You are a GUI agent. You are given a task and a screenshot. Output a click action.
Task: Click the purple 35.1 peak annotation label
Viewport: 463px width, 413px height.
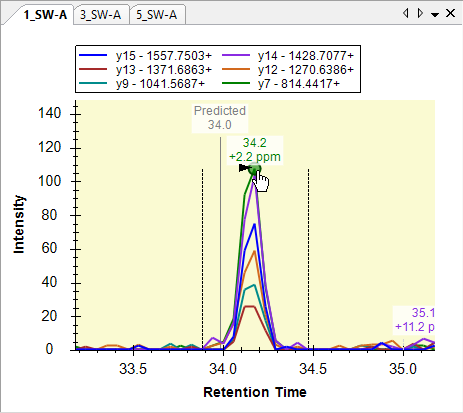[x=414, y=320]
